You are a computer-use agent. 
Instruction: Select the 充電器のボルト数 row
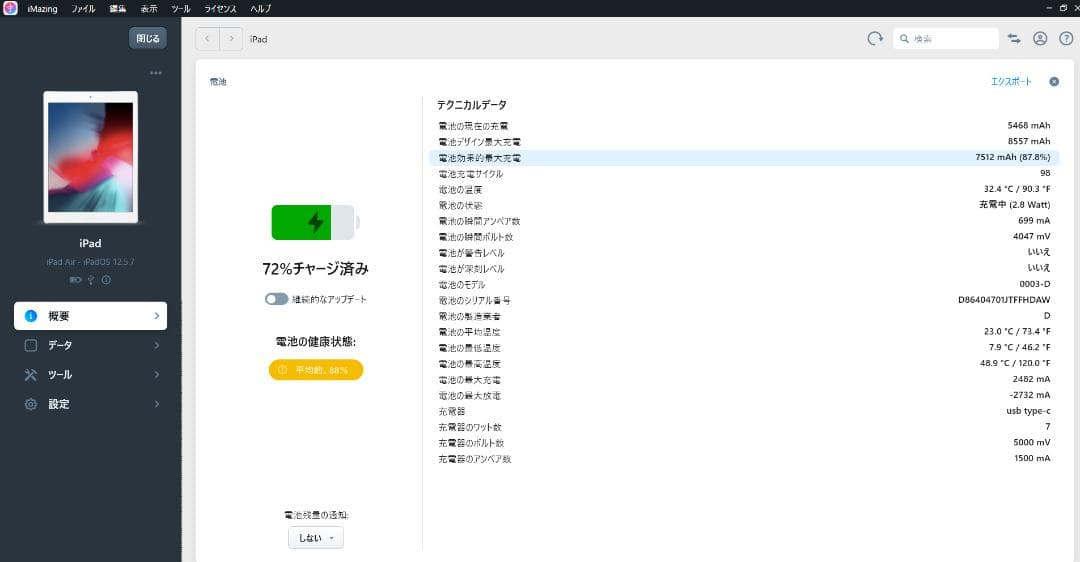point(744,443)
